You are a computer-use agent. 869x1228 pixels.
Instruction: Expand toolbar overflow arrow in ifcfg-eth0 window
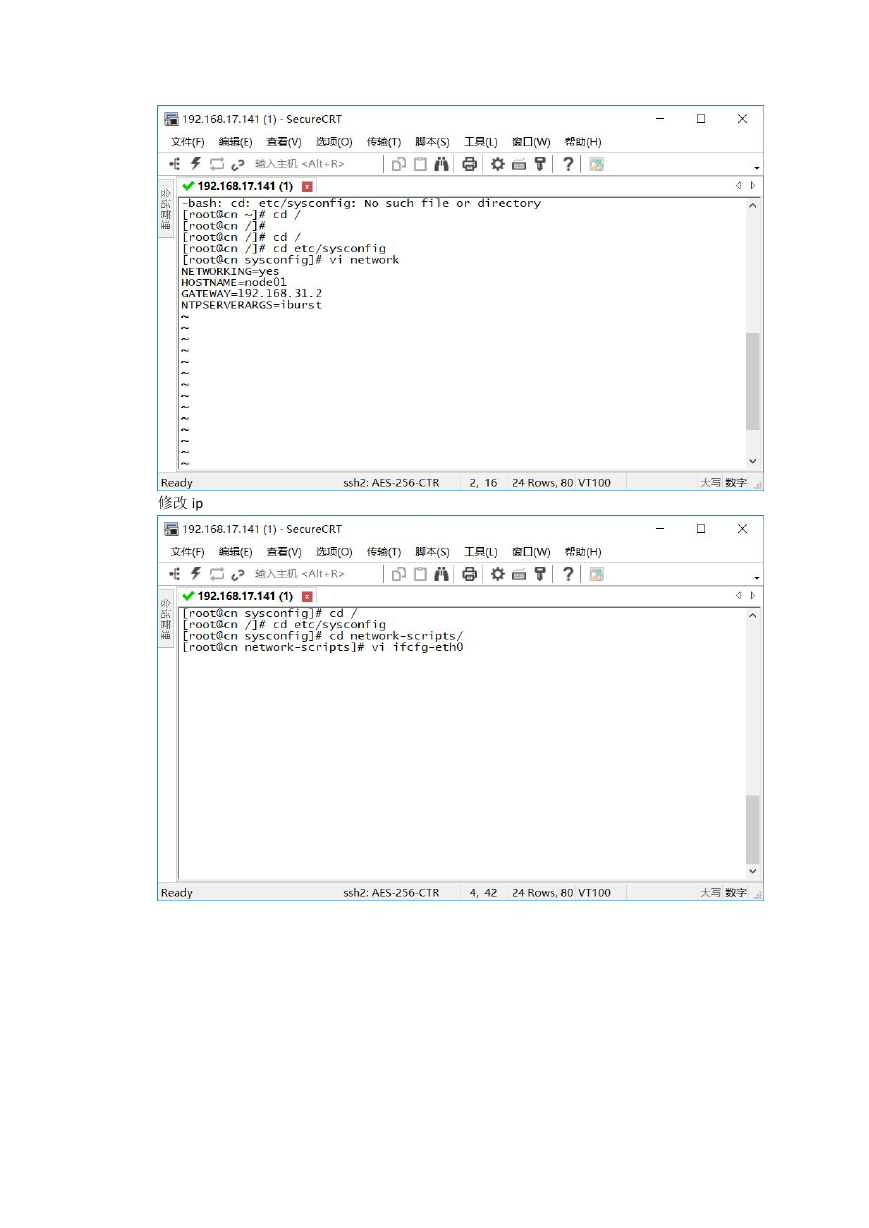[x=757, y=578]
